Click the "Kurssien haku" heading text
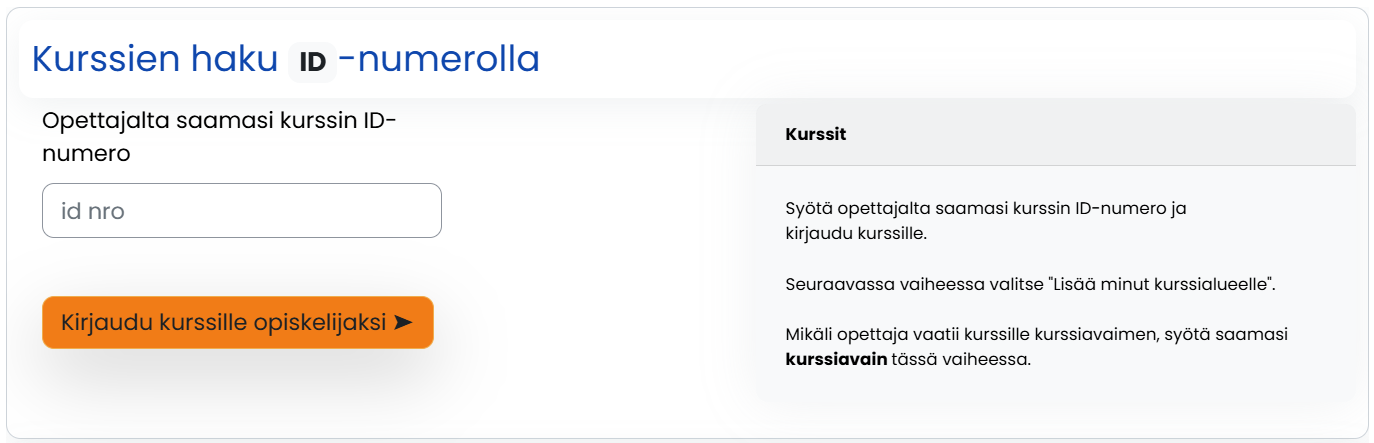 pyautogui.click(x=155, y=60)
